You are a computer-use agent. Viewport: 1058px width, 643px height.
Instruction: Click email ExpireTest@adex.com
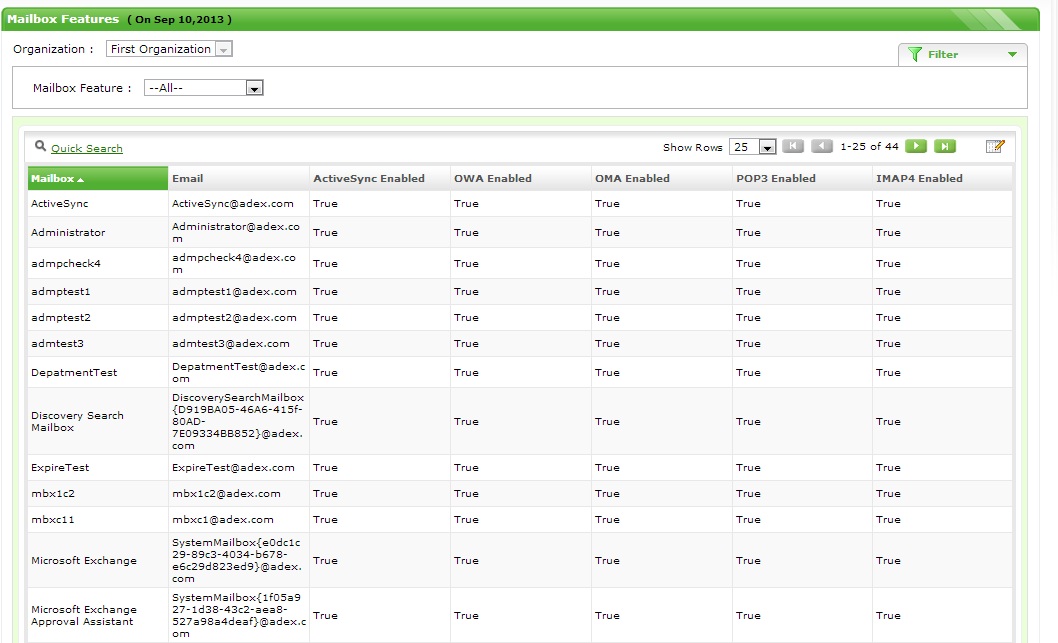[233, 468]
